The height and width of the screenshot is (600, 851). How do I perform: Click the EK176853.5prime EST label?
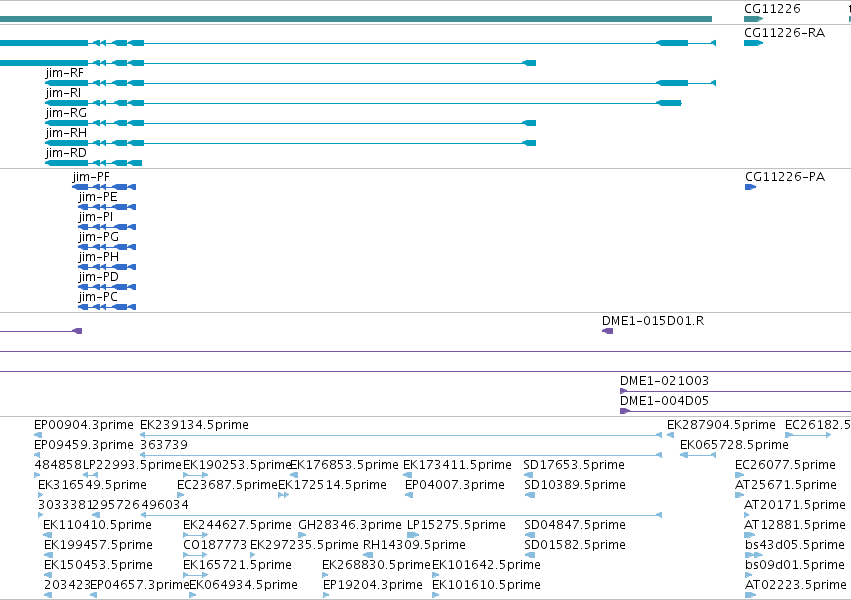(x=344, y=465)
